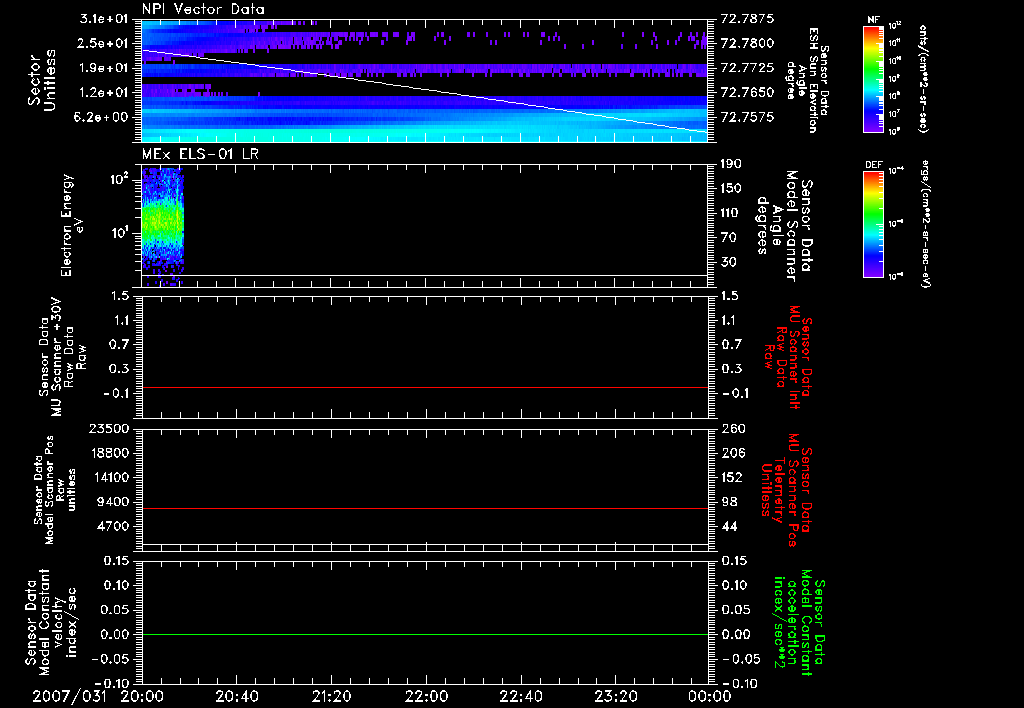This screenshot has width=1024, height=708.
Task: Click the 2.5e+01 sector tick label
Action: 104,43
